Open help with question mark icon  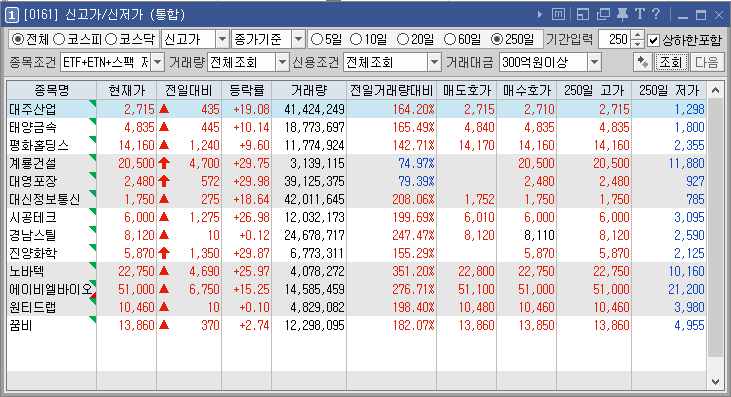click(x=655, y=14)
